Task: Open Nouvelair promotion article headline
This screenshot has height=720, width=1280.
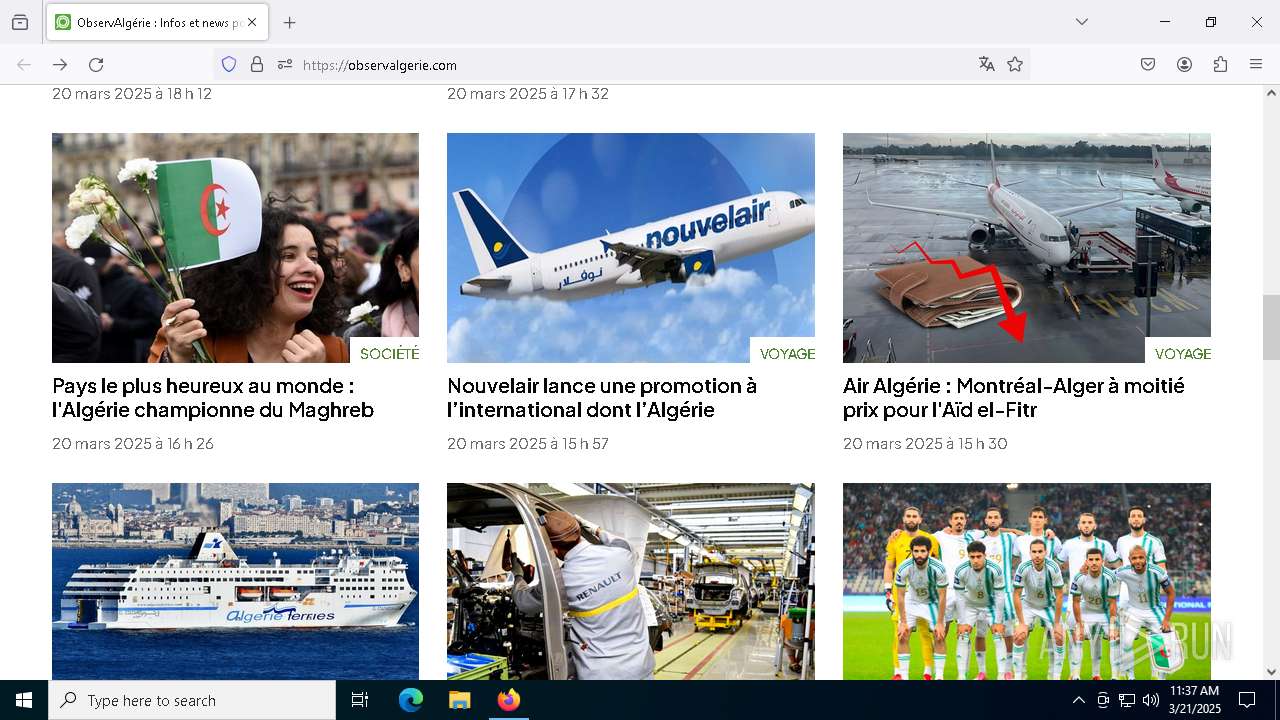Action: point(602,398)
